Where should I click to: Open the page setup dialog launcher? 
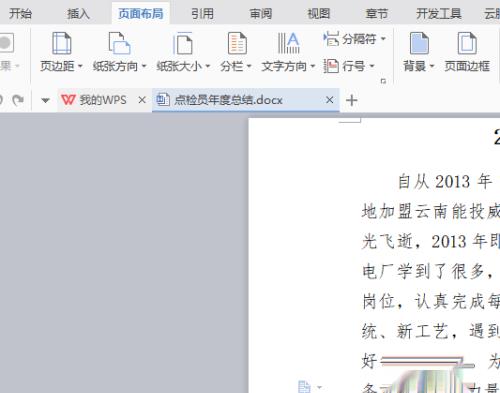point(383,81)
